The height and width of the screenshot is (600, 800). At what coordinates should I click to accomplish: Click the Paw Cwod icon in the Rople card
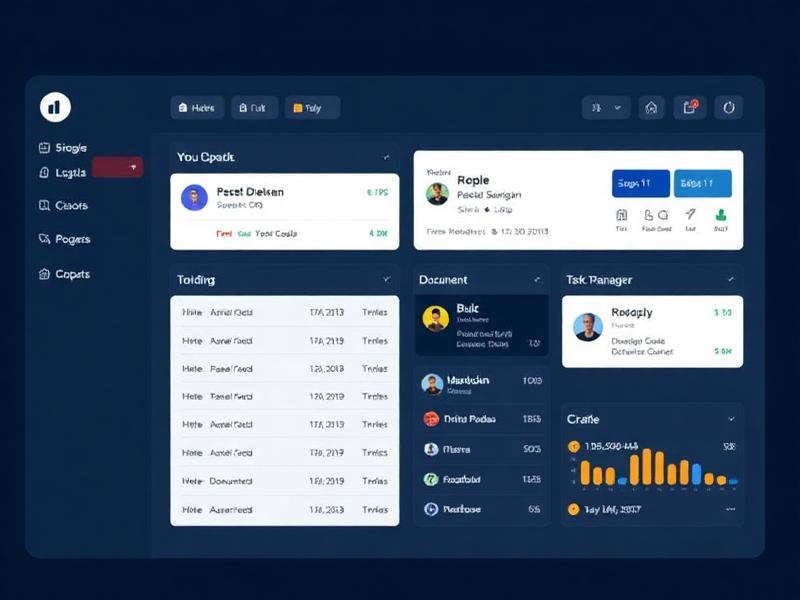[x=656, y=215]
